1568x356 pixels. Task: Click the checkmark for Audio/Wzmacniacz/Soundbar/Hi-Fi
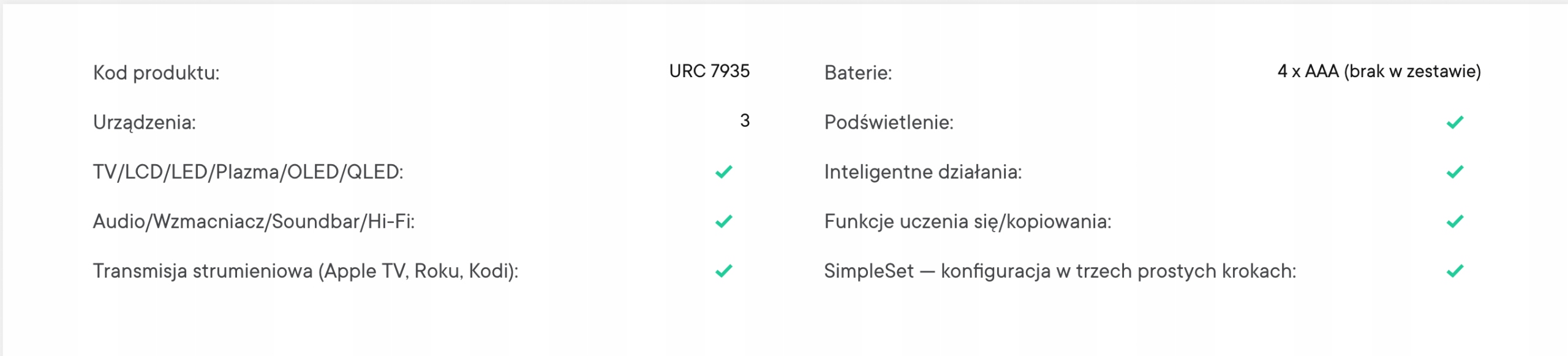click(x=724, y=221)
